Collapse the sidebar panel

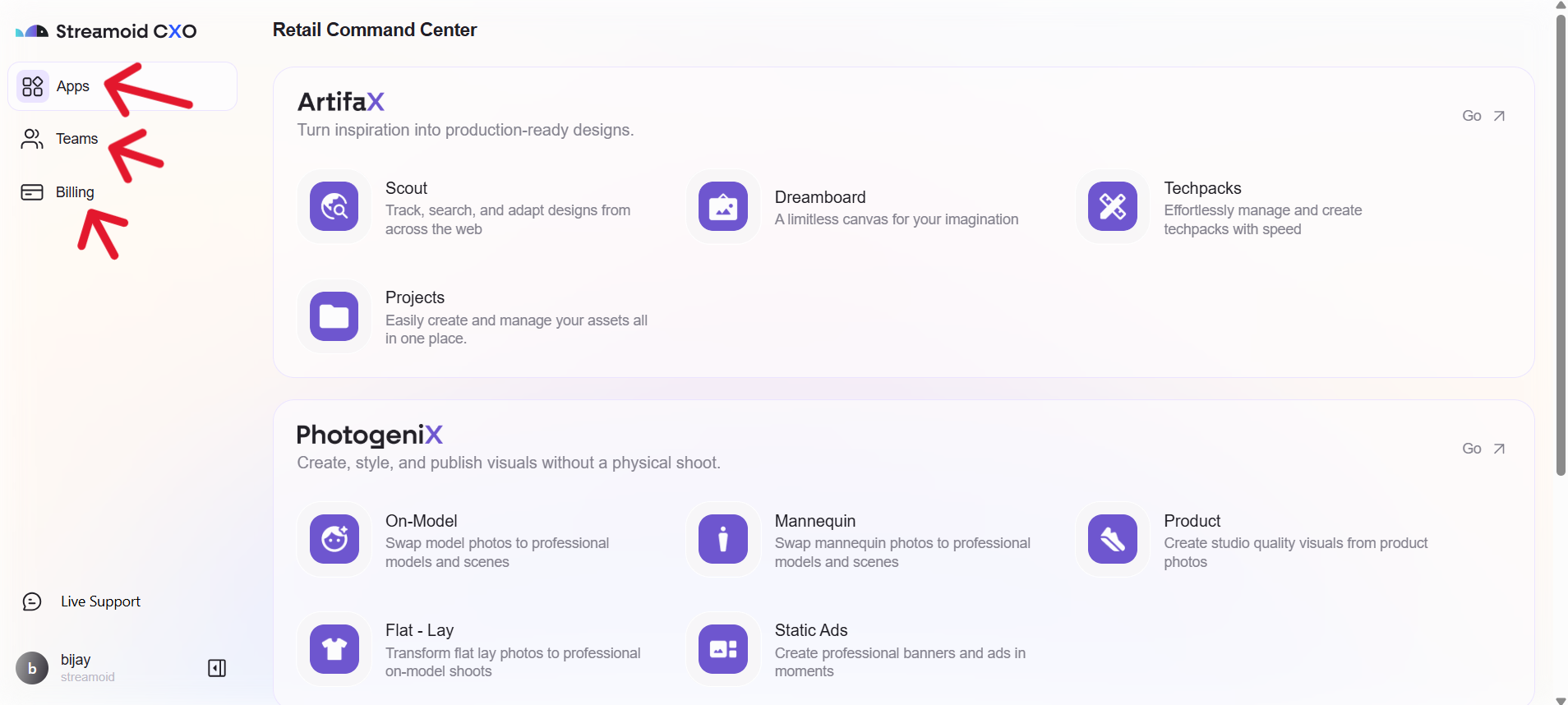pyautogui.click(x=217, y=668)
